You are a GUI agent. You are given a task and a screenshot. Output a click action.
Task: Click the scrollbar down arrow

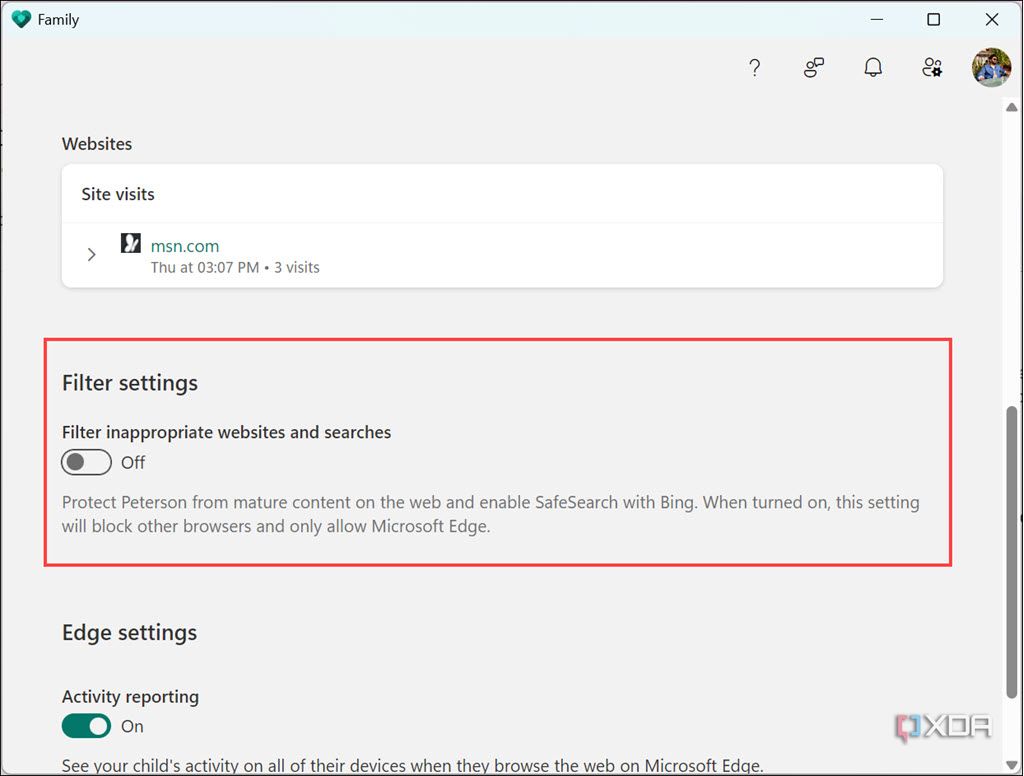[x=1012, y=763]
